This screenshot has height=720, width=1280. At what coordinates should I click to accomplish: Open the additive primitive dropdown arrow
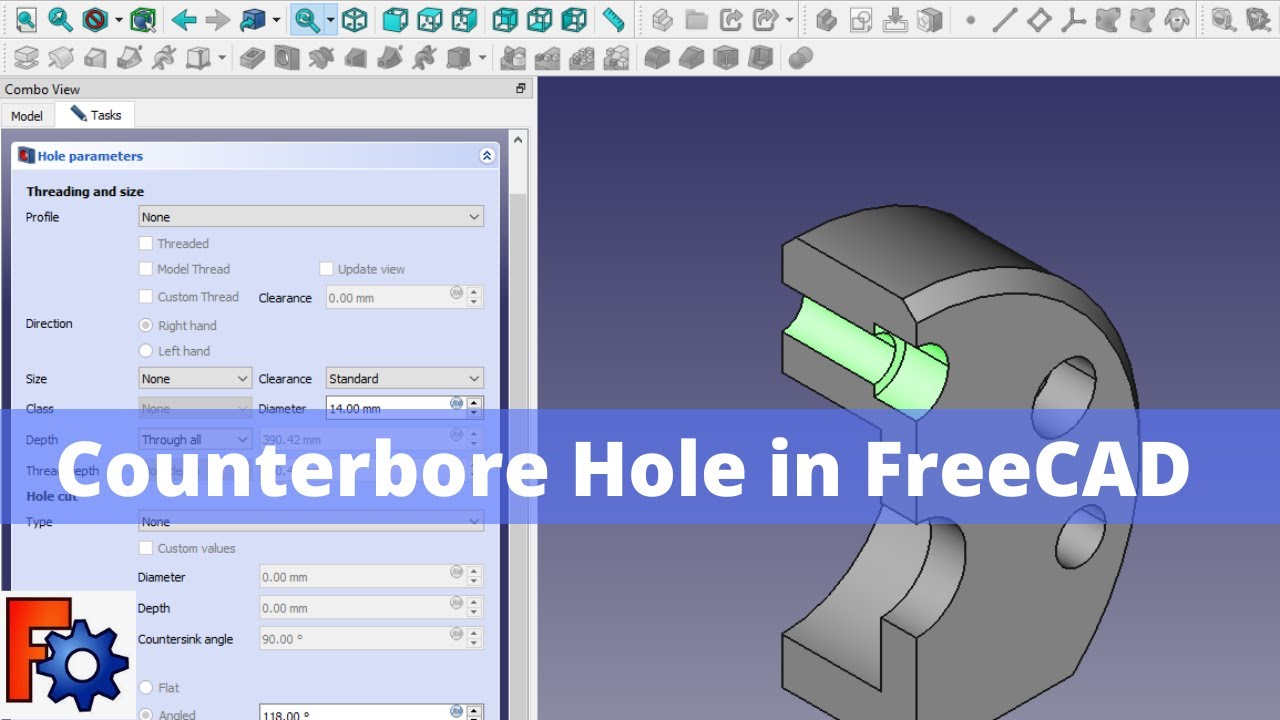click(x=221, y=58)
